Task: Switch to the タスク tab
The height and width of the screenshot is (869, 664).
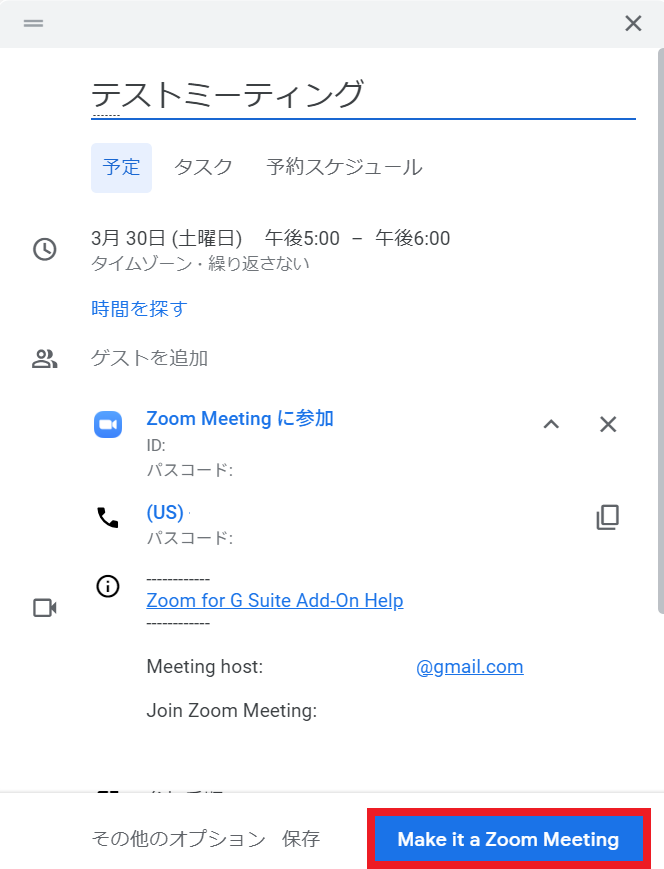Action: pos(203,167)
